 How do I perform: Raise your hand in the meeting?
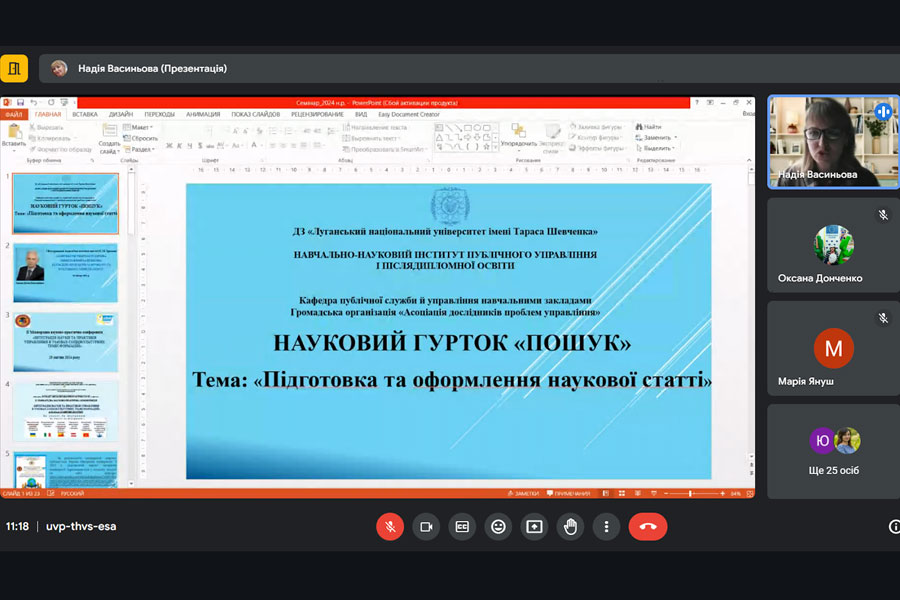pos(570,526)
